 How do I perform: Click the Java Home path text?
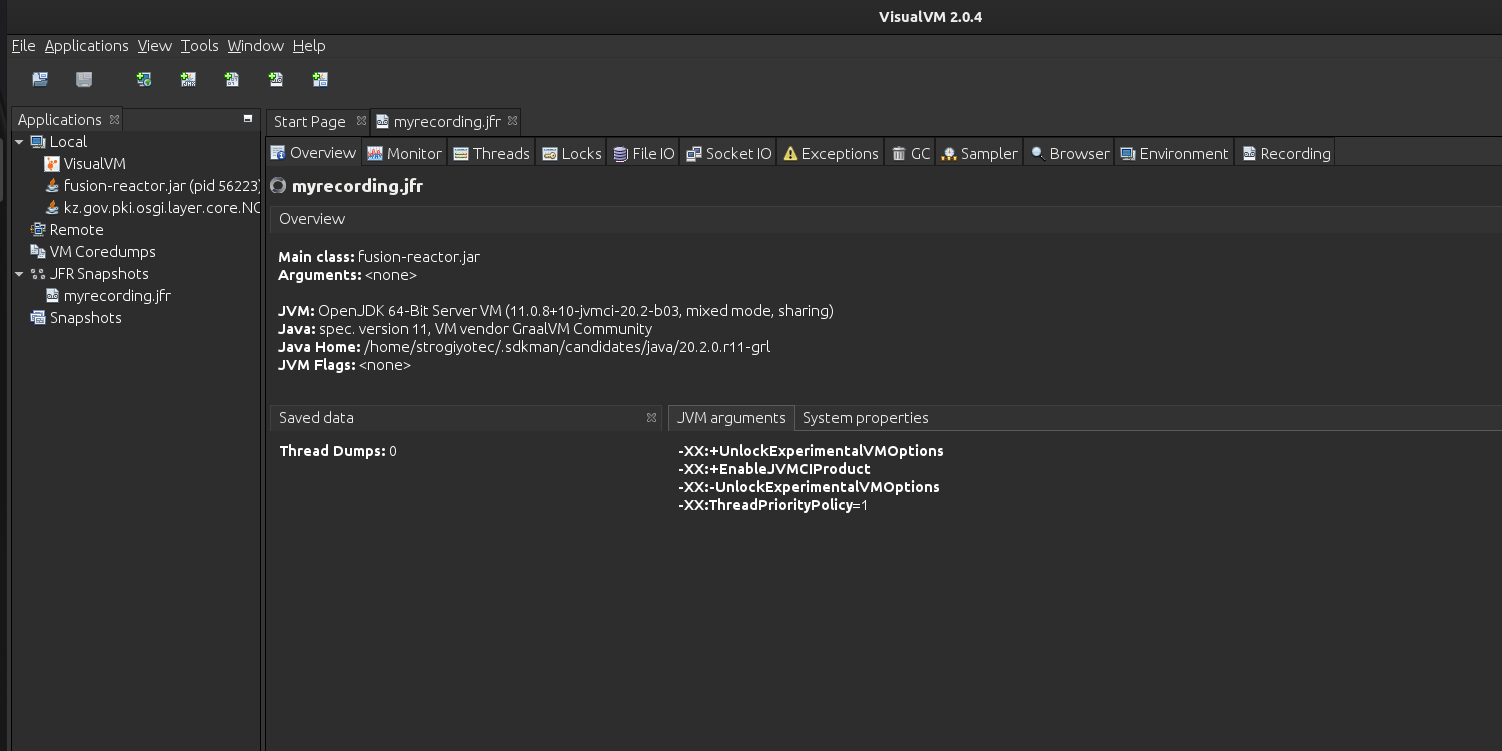[567, 347]
